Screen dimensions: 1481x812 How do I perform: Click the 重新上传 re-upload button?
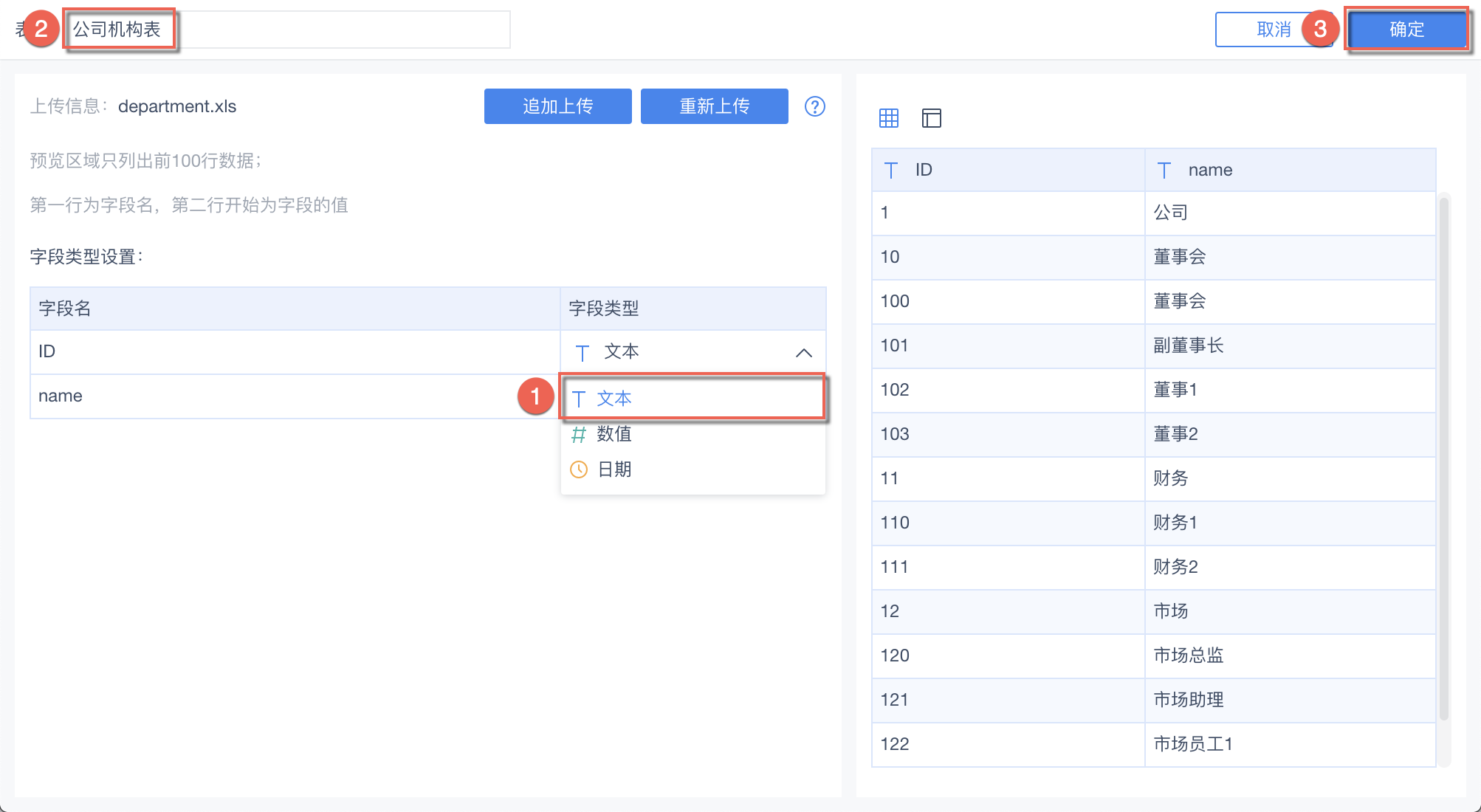point(713,106)
